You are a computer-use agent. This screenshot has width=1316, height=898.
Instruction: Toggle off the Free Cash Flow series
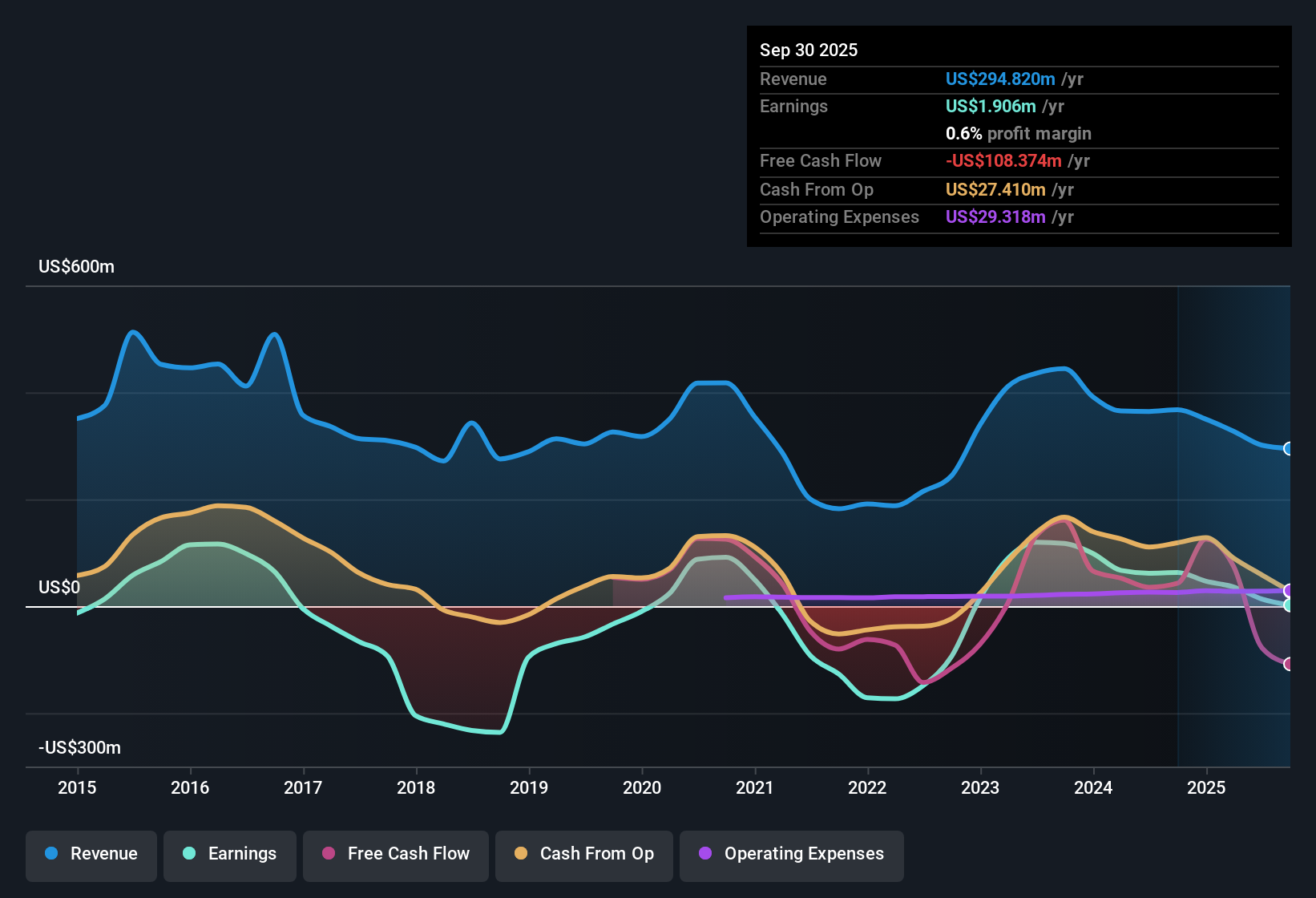(395, 854)
